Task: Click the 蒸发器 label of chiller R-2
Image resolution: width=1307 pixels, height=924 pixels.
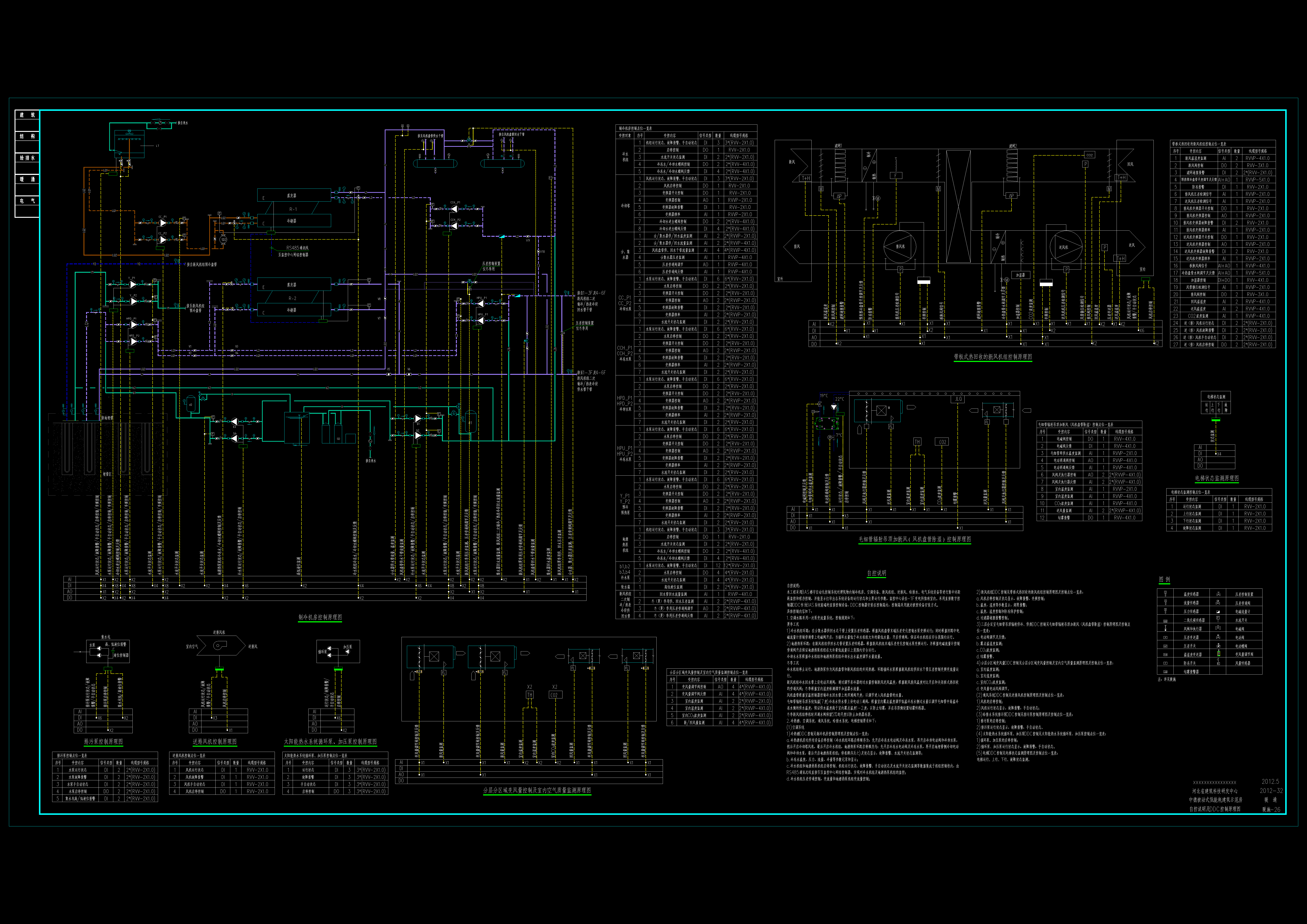Action: 291,285
